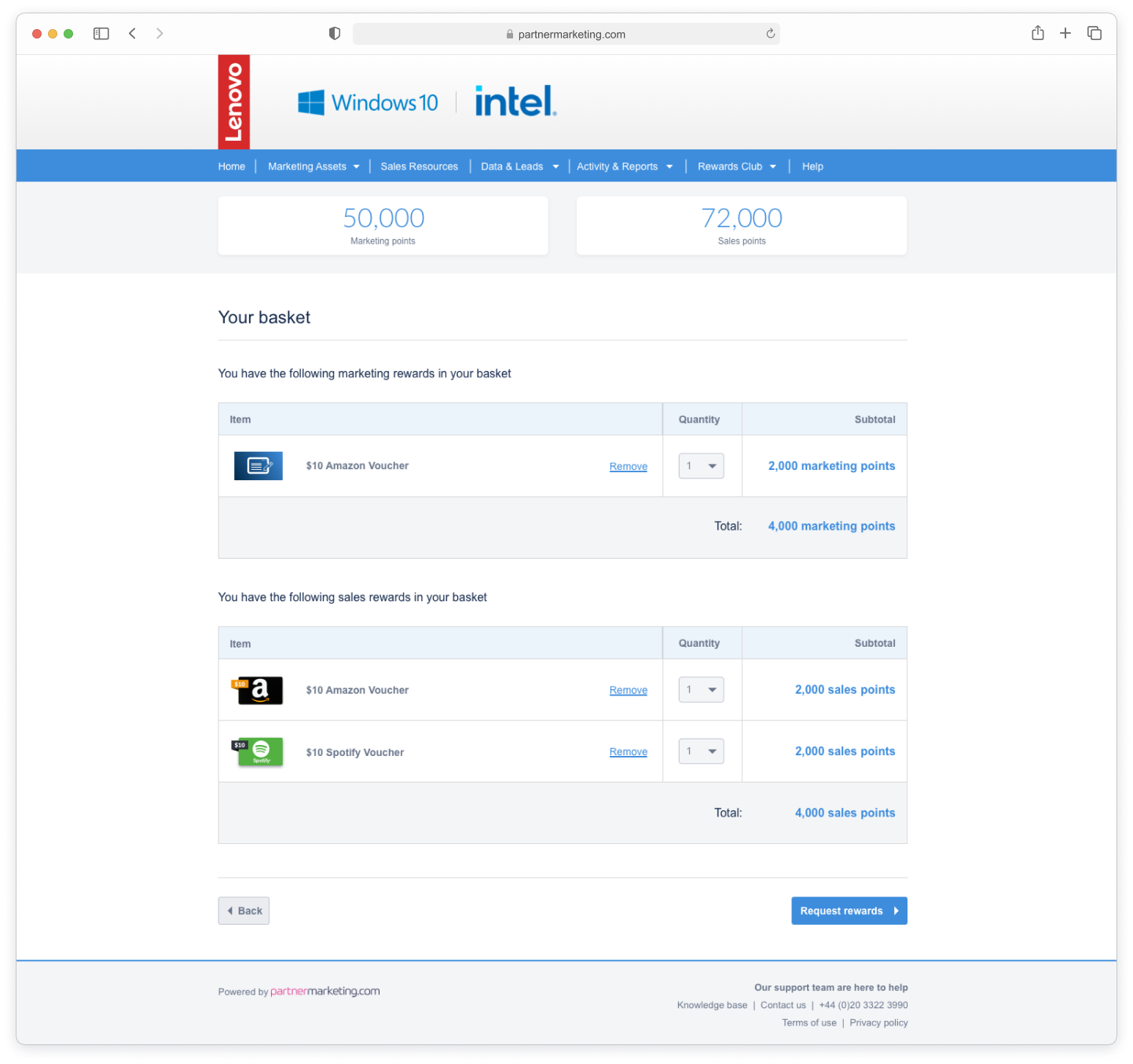The width and height of the screenshot is (1133, 1064).
Task: Open the Sales Resources menu item
Action: pyautogui.click(x=419, y=167)
